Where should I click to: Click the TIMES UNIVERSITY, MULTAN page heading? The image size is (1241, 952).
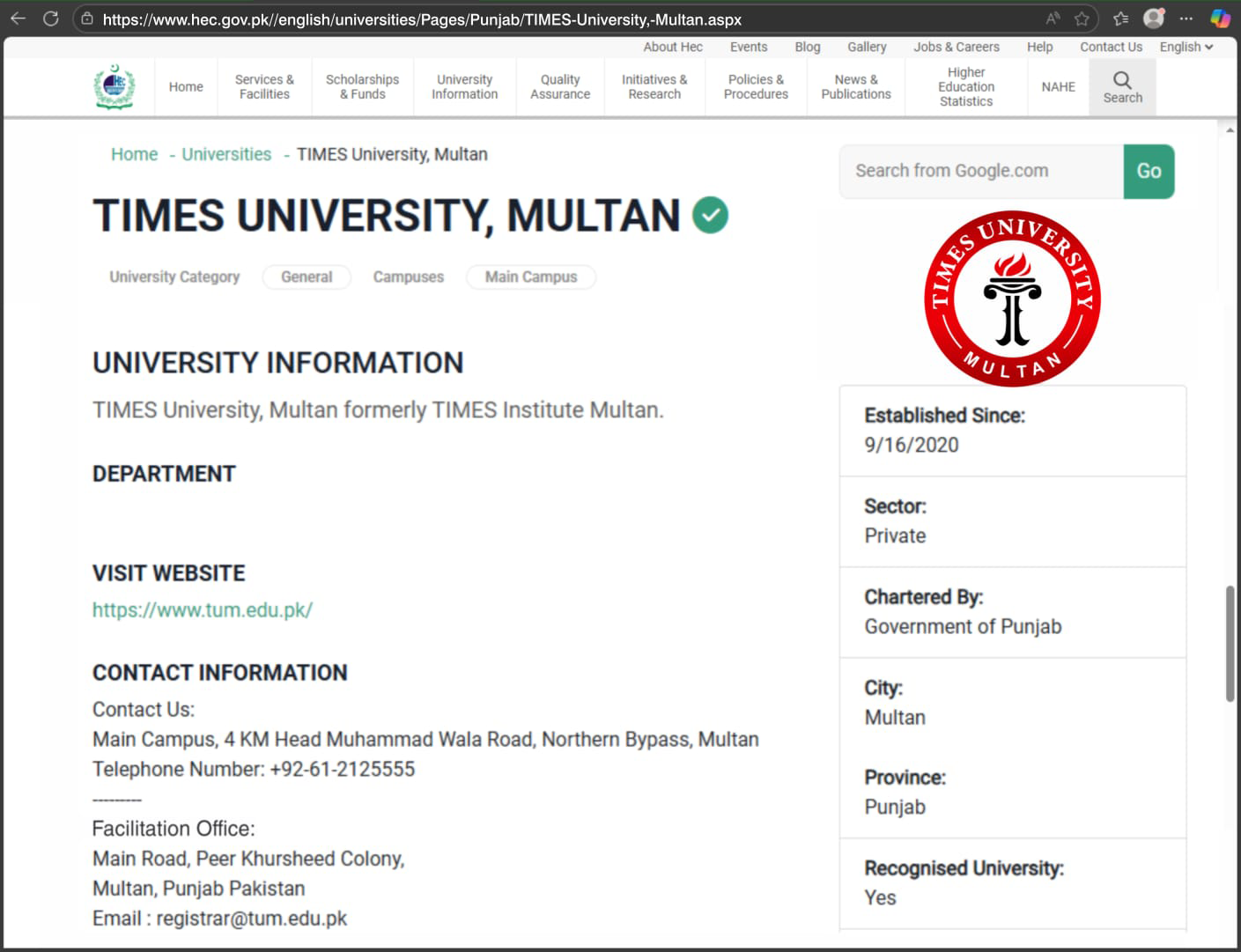point(387,216)
